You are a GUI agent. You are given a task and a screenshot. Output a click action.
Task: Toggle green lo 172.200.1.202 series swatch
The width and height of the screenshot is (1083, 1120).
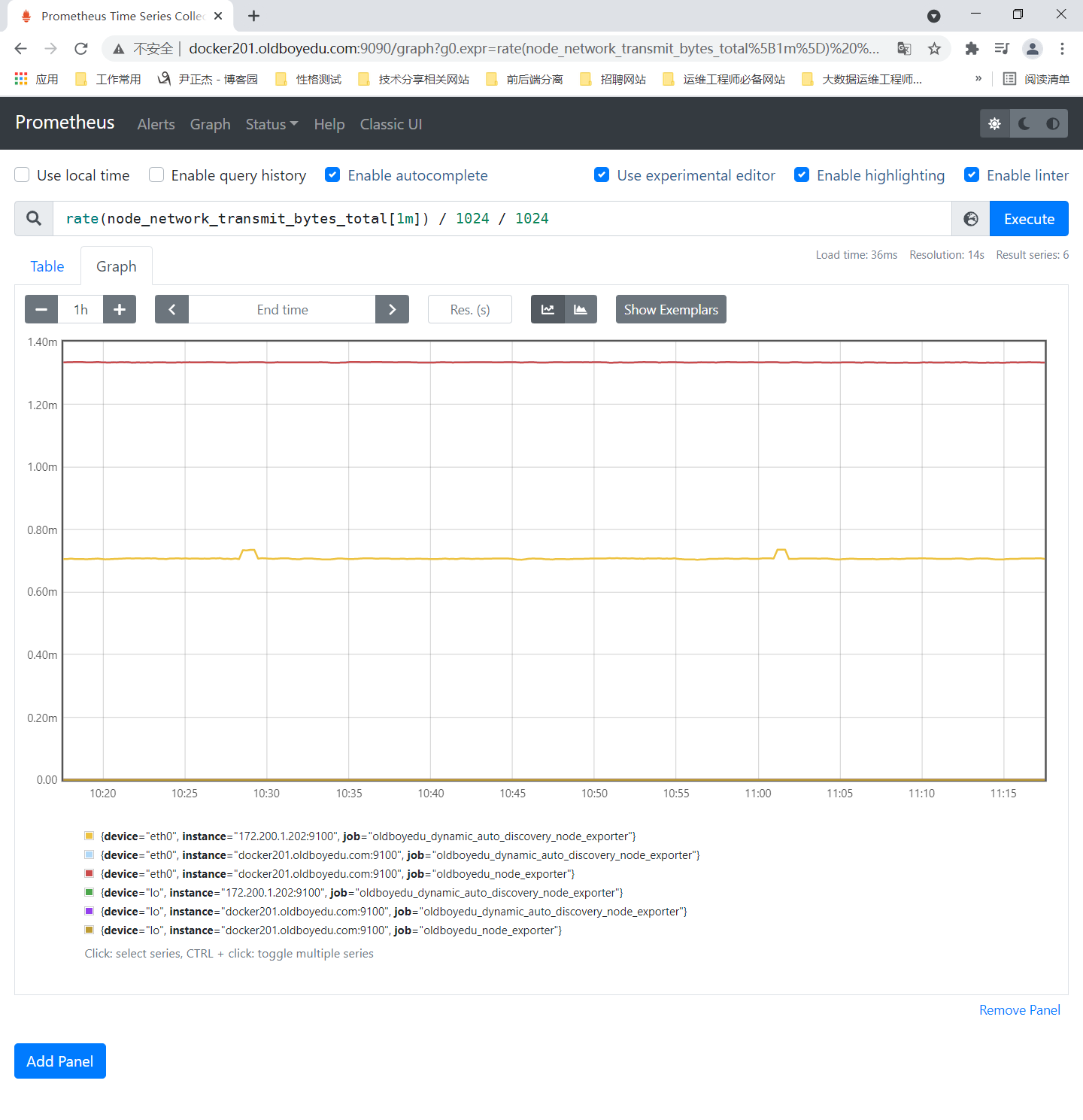click(x=89, y=892)
